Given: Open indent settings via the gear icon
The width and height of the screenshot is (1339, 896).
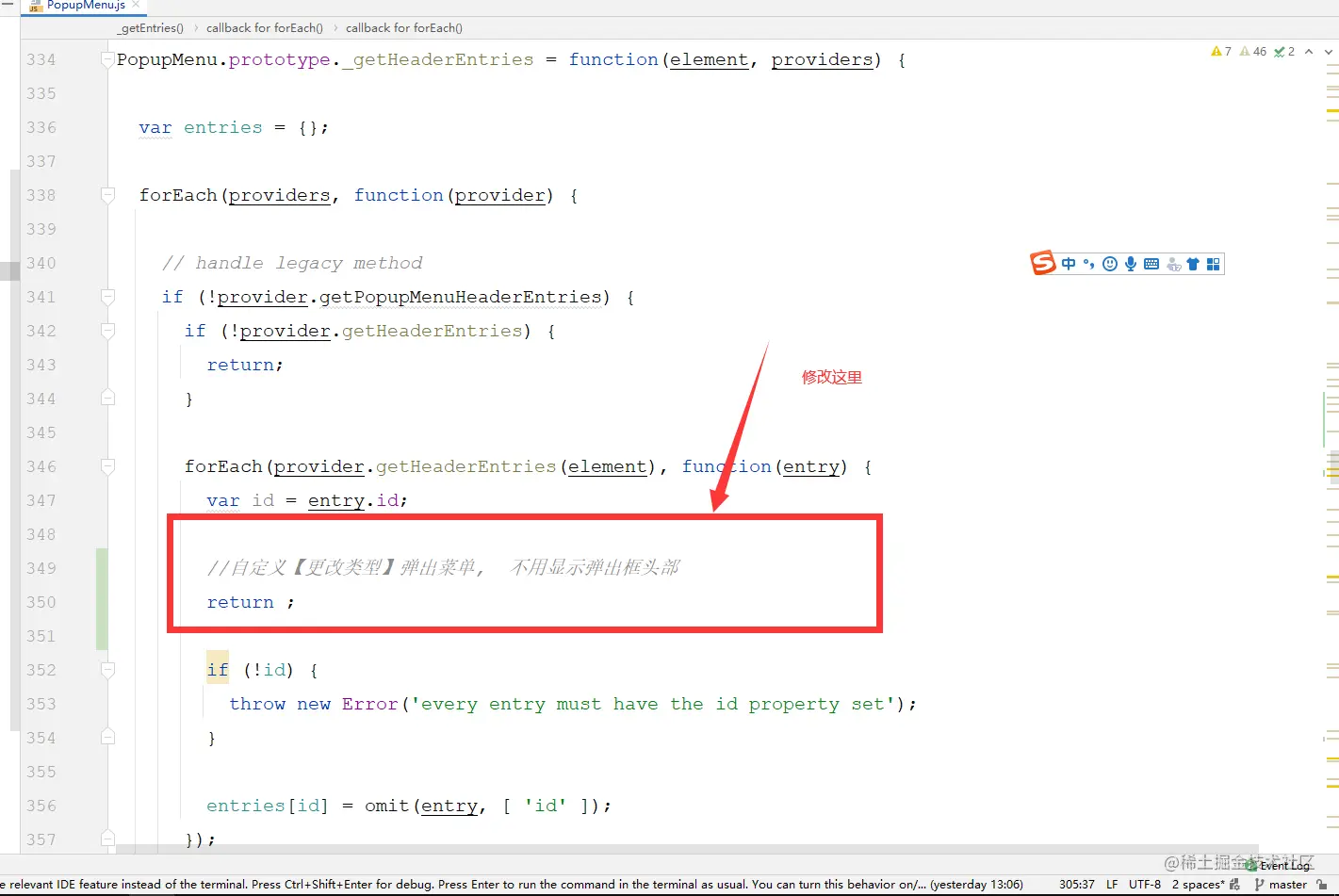Looking at the screenshot, I should (1233, 884).
